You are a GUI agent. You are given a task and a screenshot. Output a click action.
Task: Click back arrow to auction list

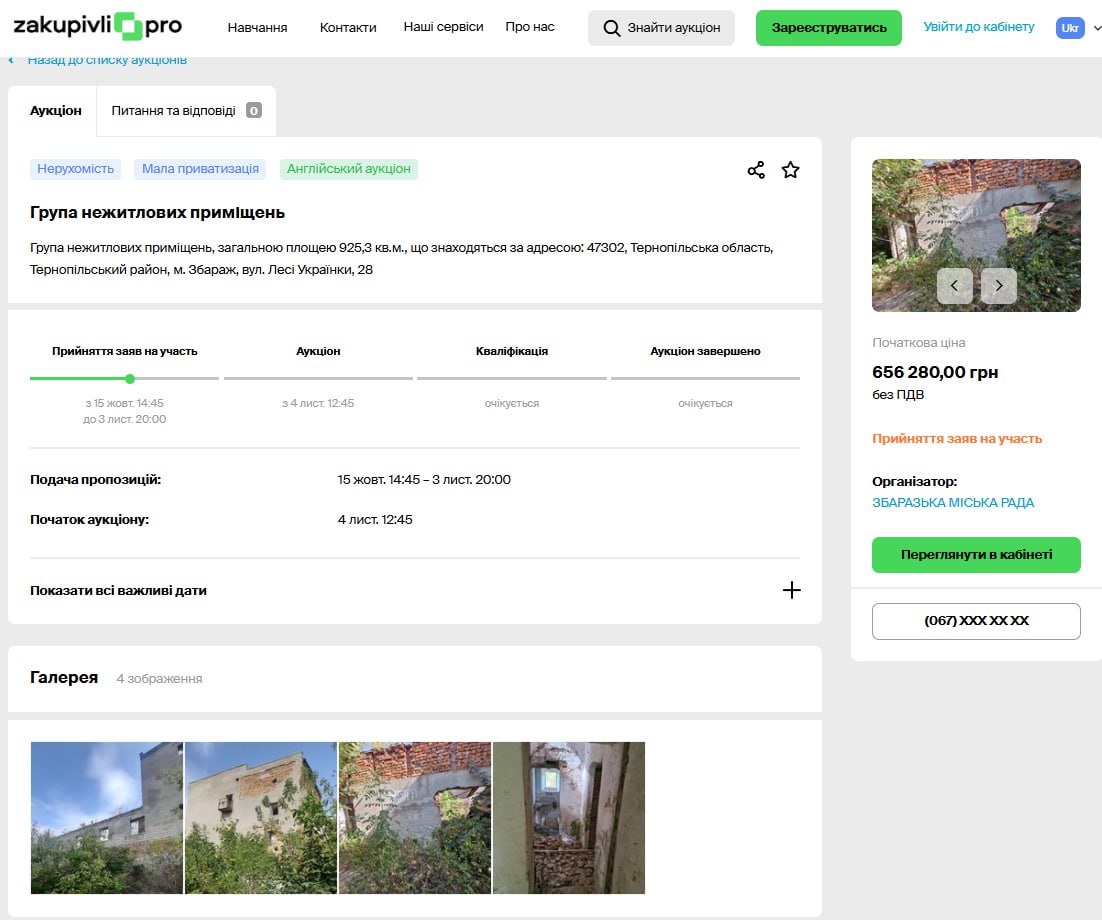click(12, 60)
